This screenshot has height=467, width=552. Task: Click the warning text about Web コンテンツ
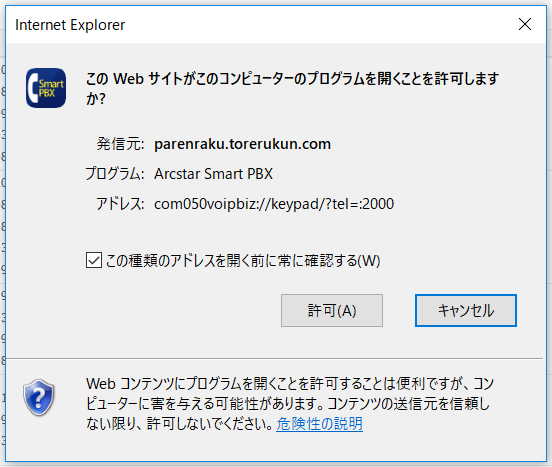(290, 403)
